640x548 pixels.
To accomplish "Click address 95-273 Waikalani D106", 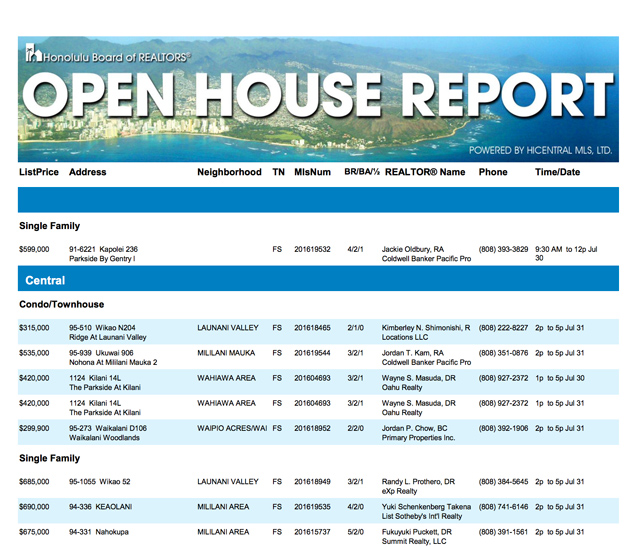I will [108, 428].
